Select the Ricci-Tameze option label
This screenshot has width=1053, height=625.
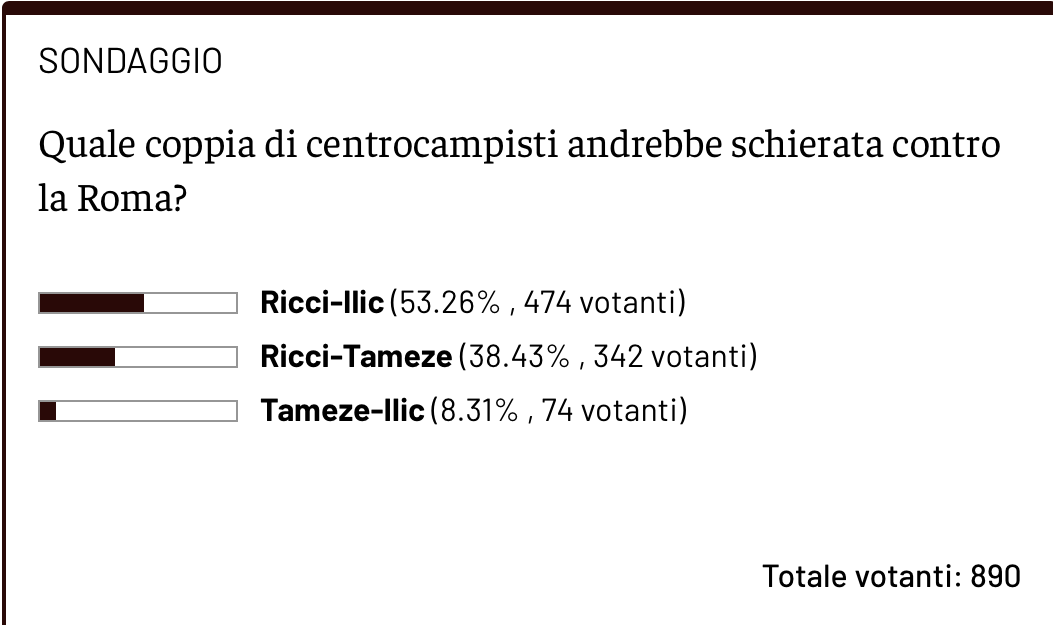[356, 357]
